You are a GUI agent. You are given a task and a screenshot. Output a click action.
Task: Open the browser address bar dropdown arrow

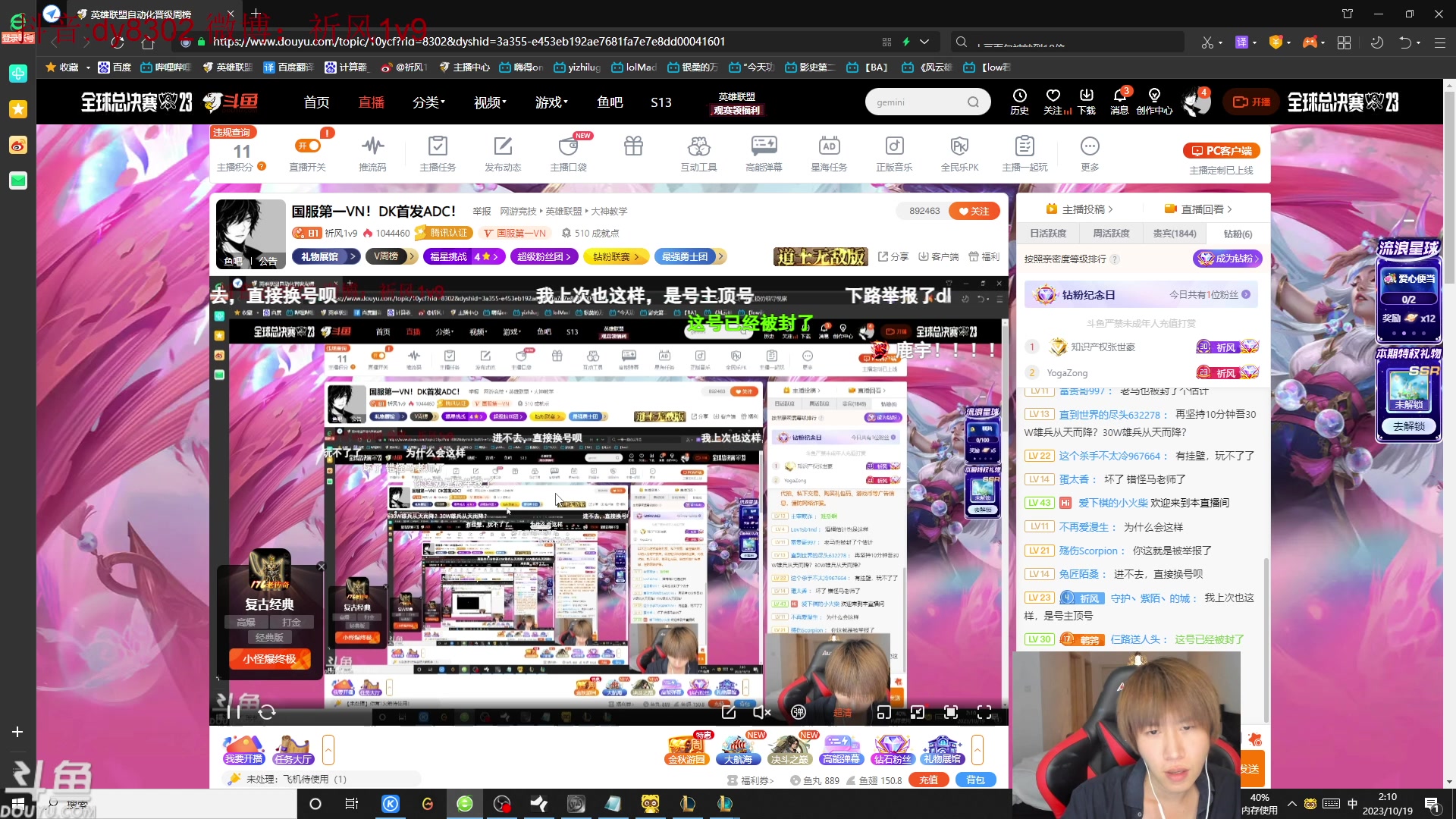[x=924, y=42]
